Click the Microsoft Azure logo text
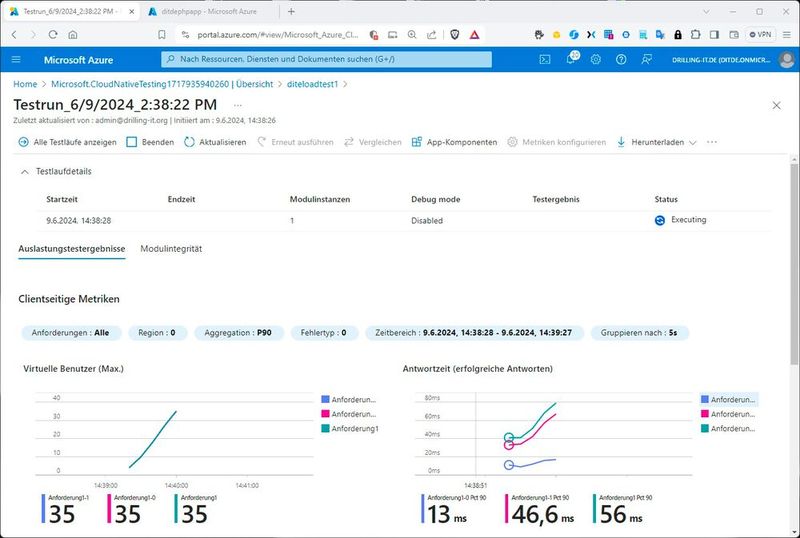800x538 pixels. pos(79,60)
